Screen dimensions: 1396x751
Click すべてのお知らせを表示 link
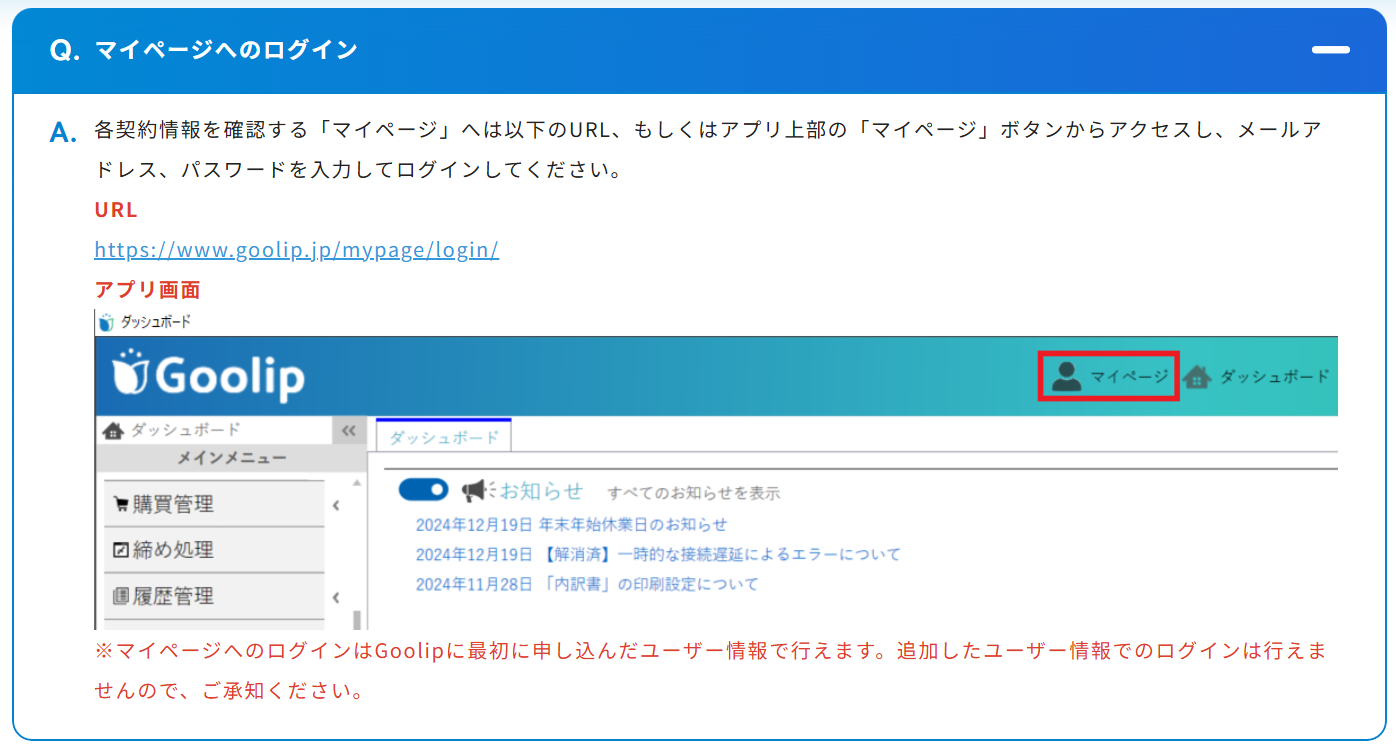(694, 493)
